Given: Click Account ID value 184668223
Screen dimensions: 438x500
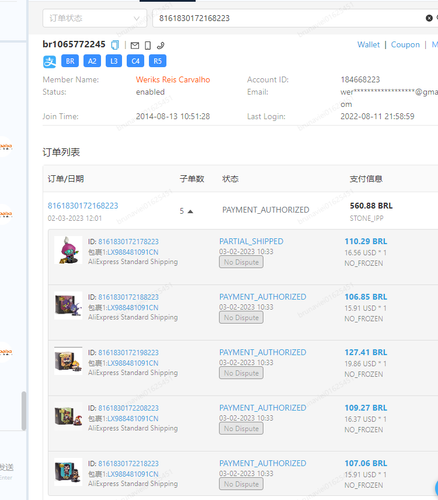Looking at the screenshot, I should [x=360, y=80].
